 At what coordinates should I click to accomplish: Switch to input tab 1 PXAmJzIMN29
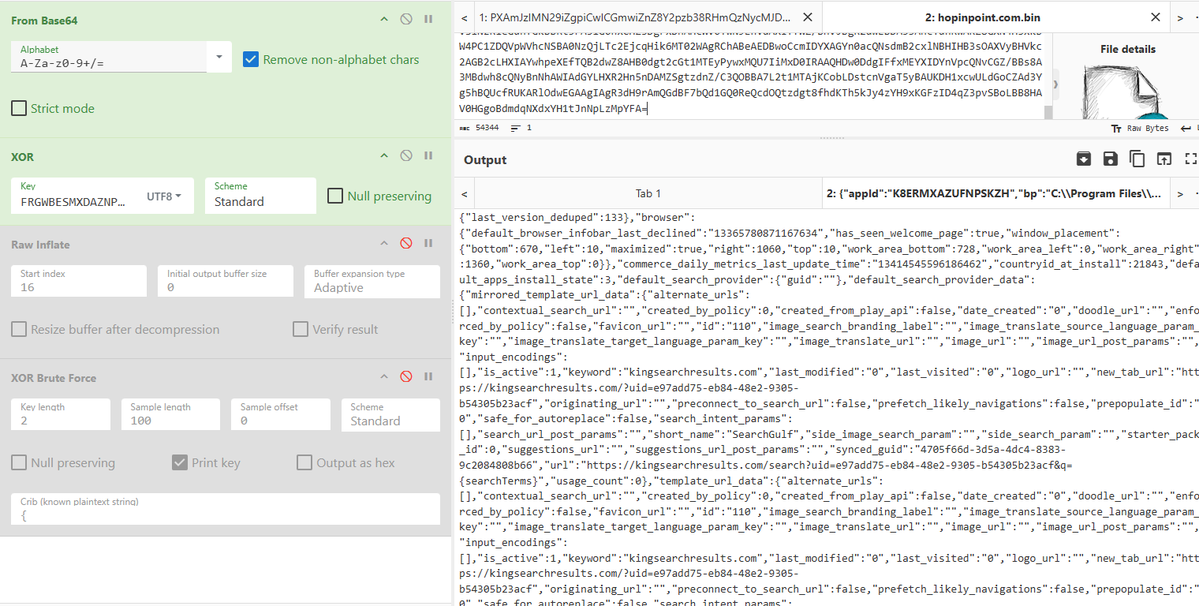coord(637,16)
